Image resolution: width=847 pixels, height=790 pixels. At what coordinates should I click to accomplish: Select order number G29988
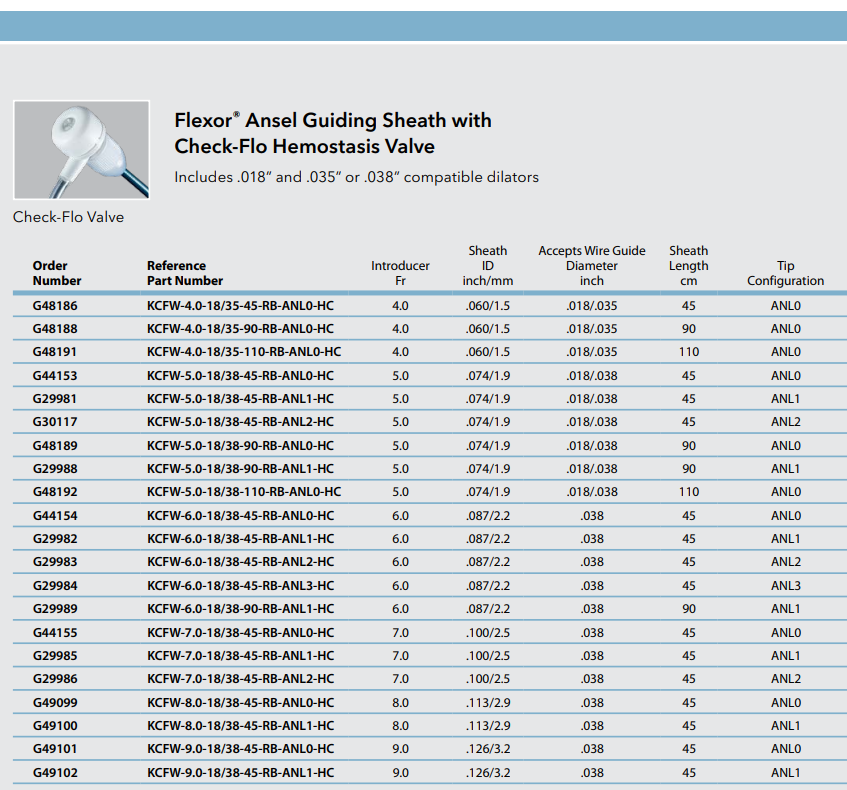click(x=55, y=468)
